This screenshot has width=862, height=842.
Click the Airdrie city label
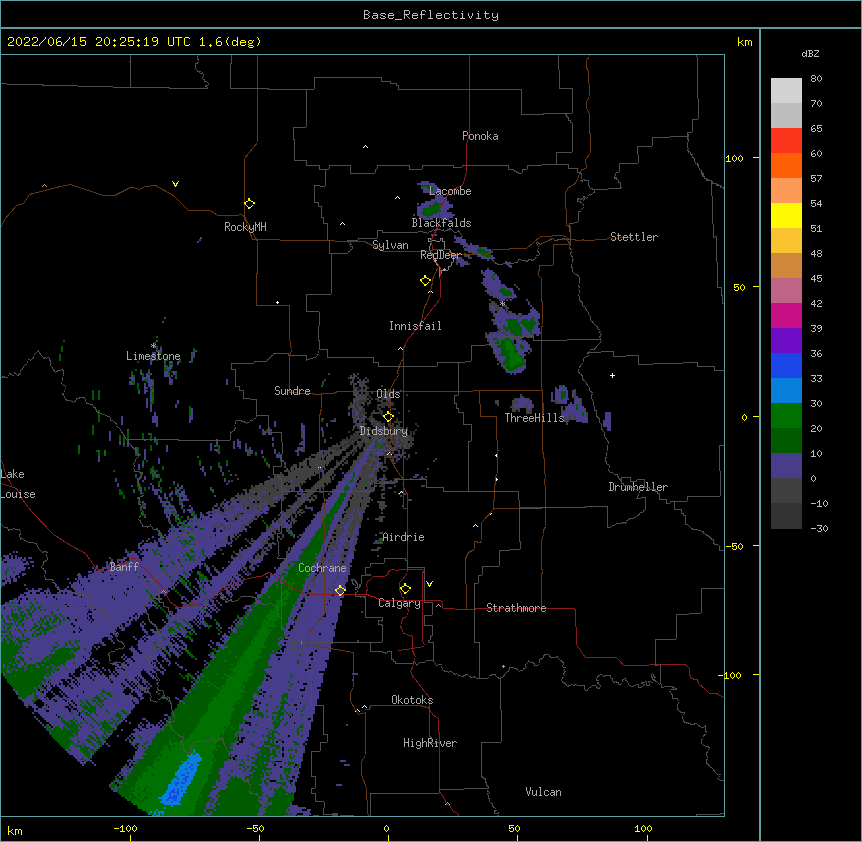click(403, 537)
